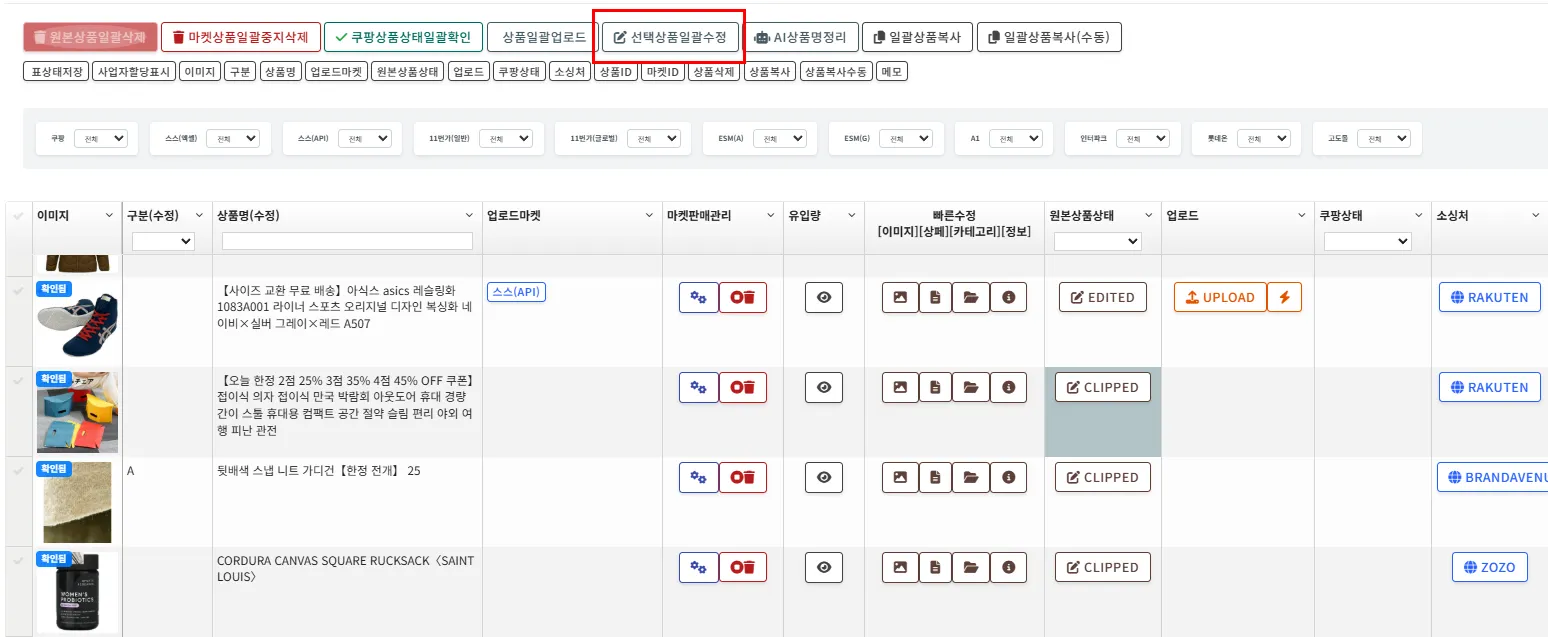Image resolution: width=1548 pixels, height=637 pixels.
Task: Open the ESM(A) filter dropdown
Action: point(780,139)
